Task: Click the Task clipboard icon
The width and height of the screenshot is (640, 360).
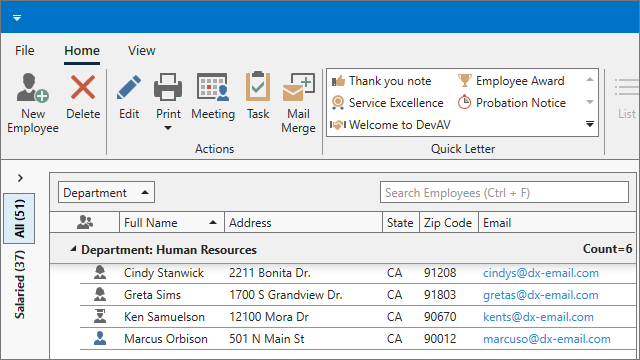Action: click(x=258, y=87)
